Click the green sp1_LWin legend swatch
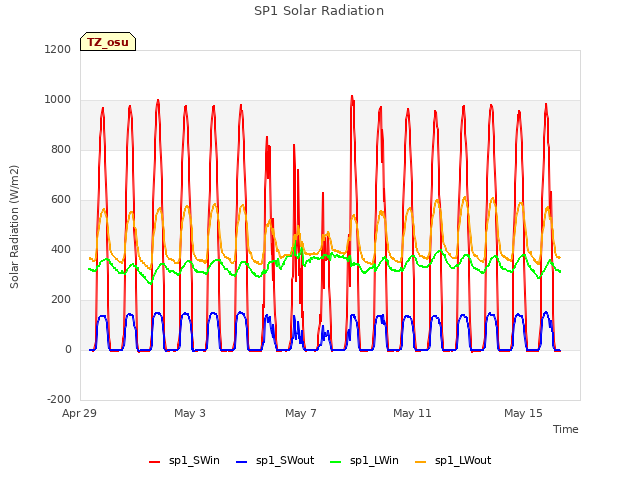 click(x=336, y=462)
